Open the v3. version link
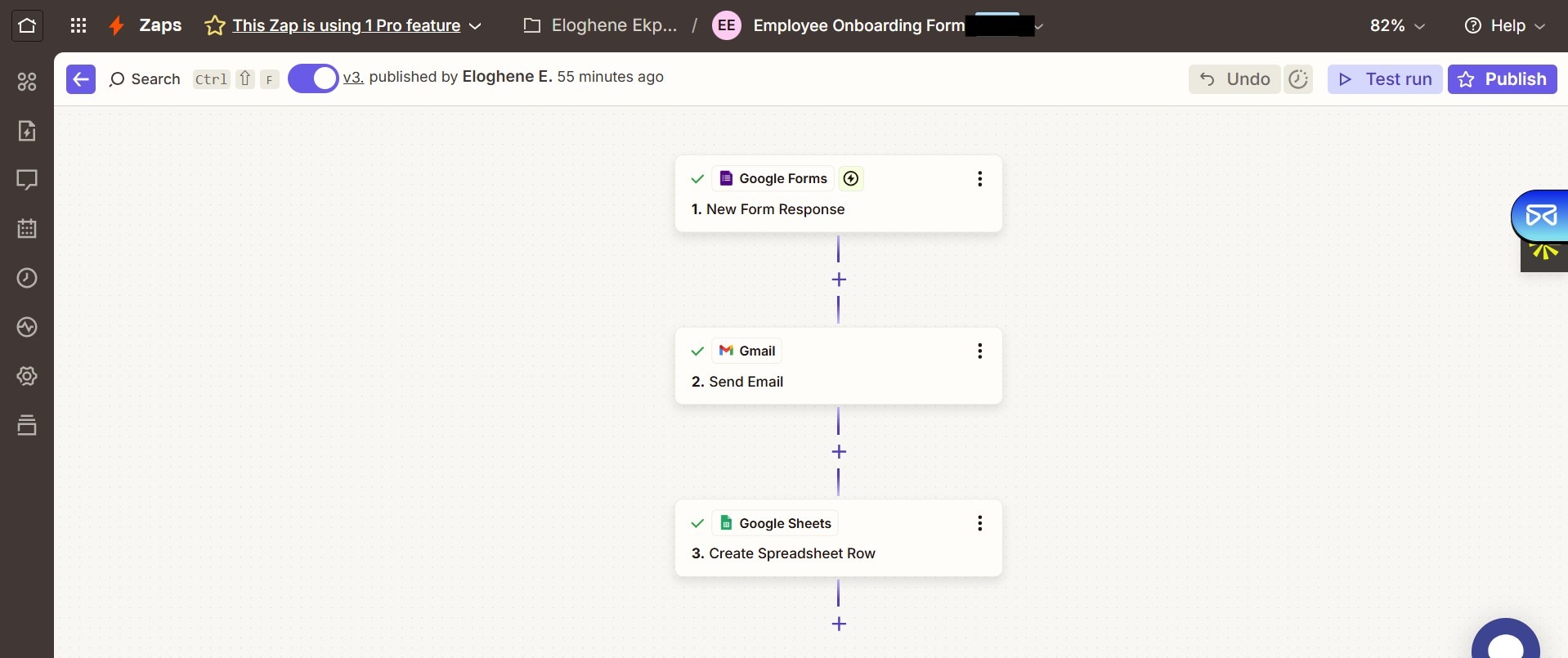 coord(353,77)
